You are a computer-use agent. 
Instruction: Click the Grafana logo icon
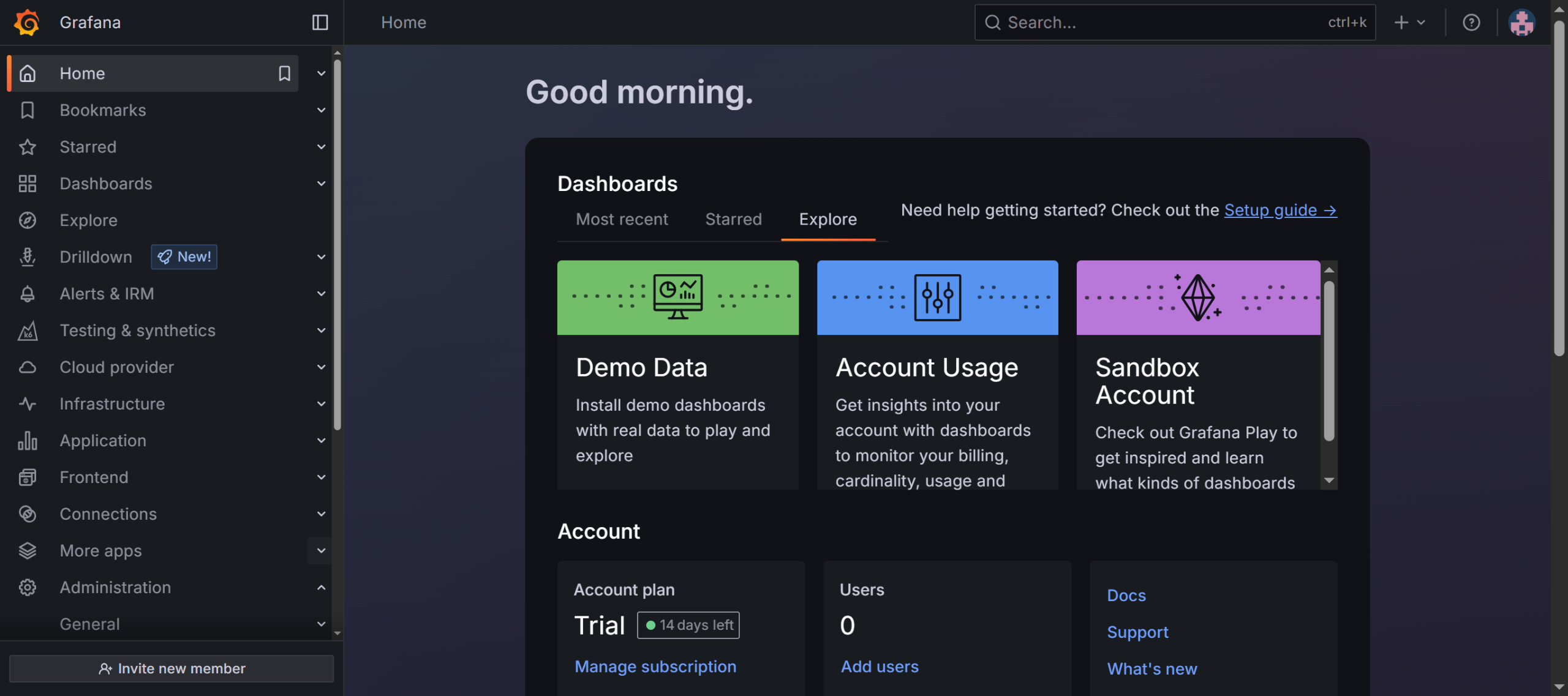26,22
